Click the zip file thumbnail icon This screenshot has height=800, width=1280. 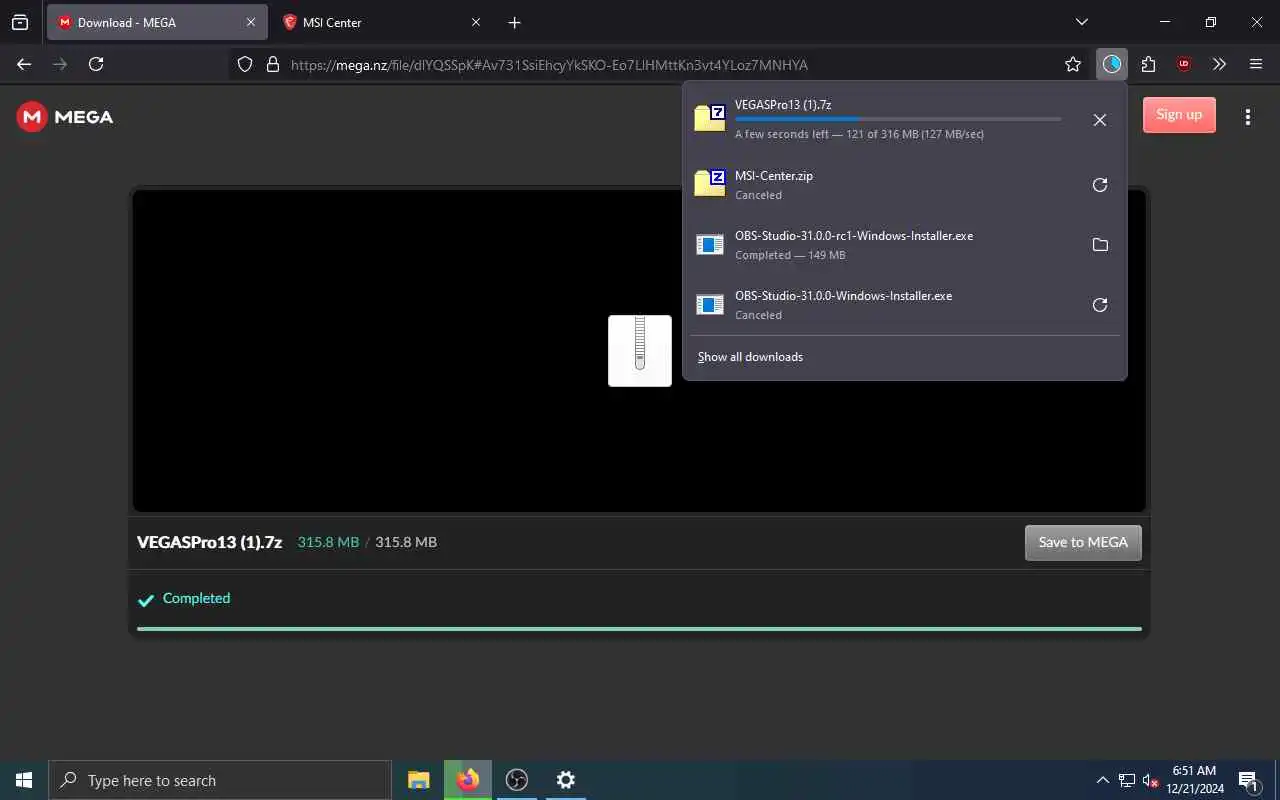[640, 351]
